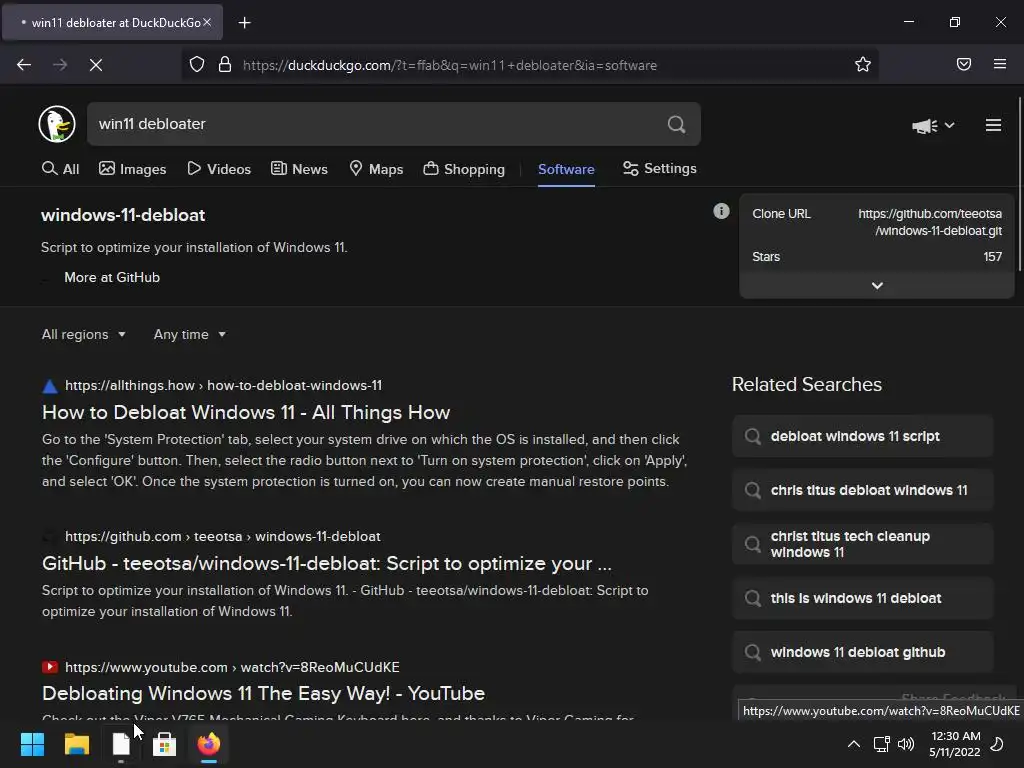Viewport: 1024px width, 768px height.
Task: Open Firefox application menu
Action: point(1000,64)
